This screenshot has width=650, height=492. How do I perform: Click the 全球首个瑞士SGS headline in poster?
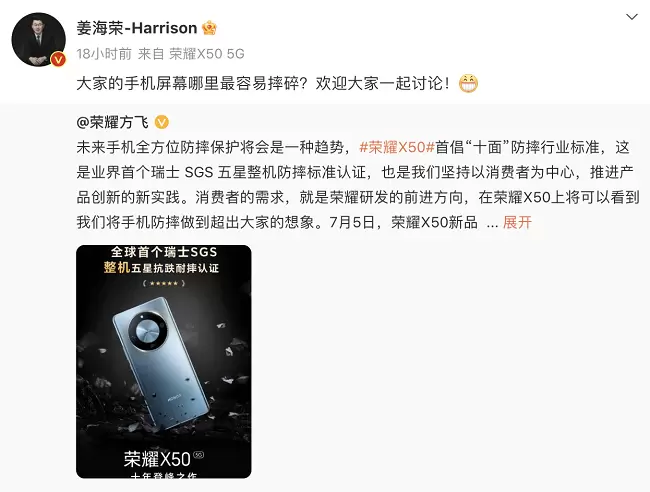[x=164, y=252]
